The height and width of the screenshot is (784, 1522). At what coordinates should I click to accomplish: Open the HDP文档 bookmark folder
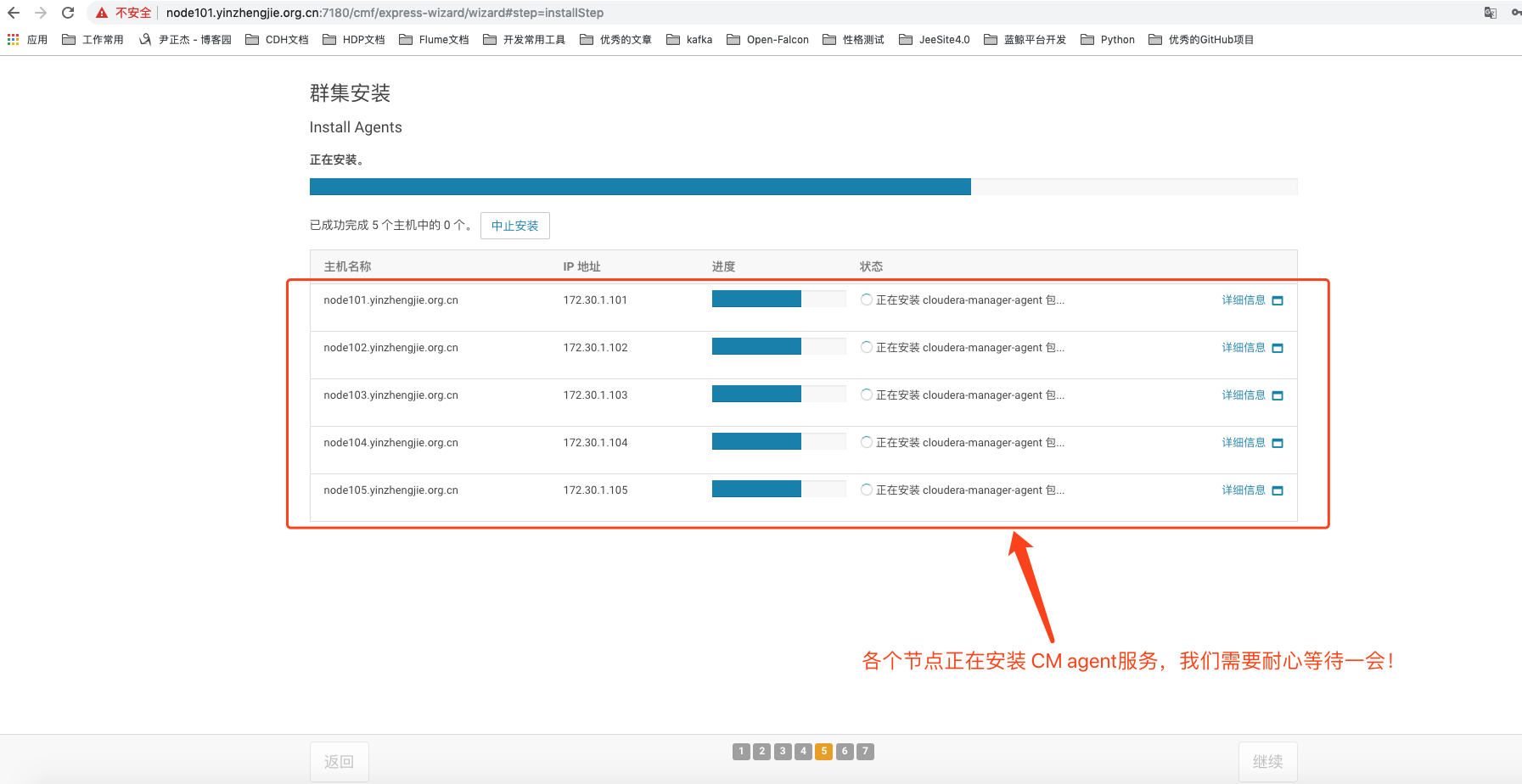pyautogui.click(x=354, y=39)
